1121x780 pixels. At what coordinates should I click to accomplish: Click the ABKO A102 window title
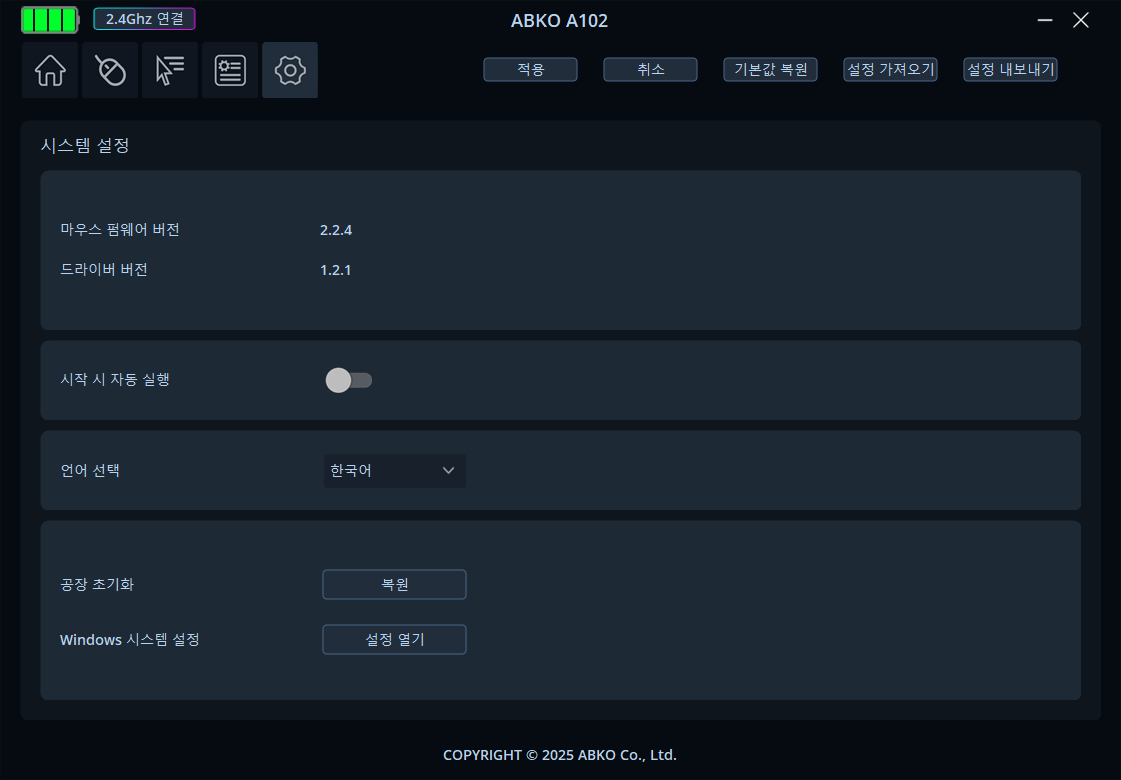click(560, 21)
